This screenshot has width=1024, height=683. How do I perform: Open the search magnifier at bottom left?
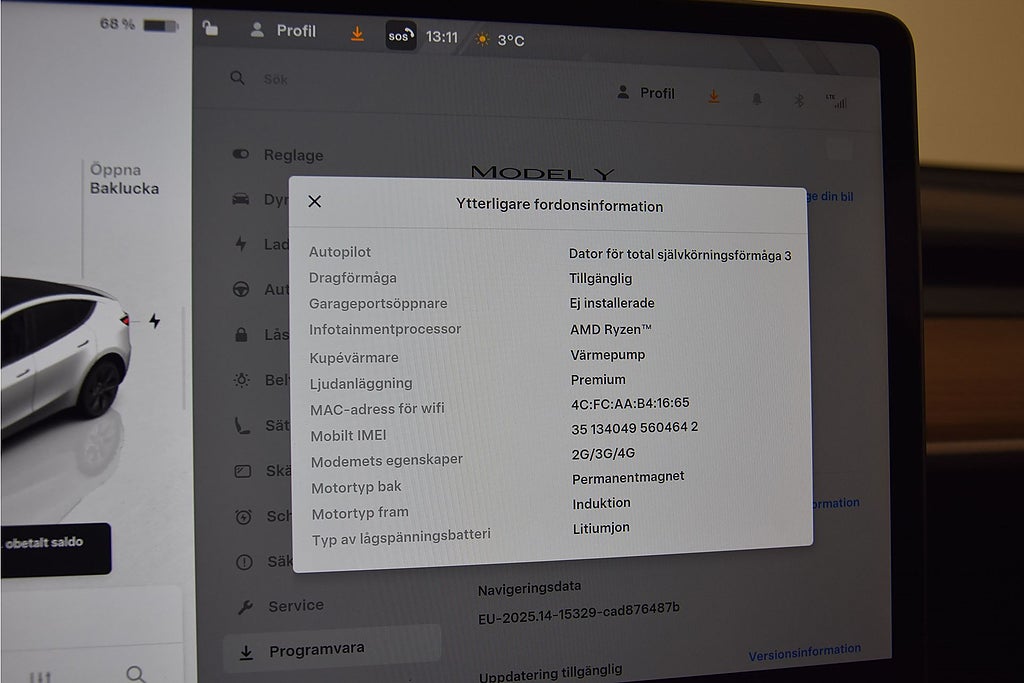[x=137, y=673]
